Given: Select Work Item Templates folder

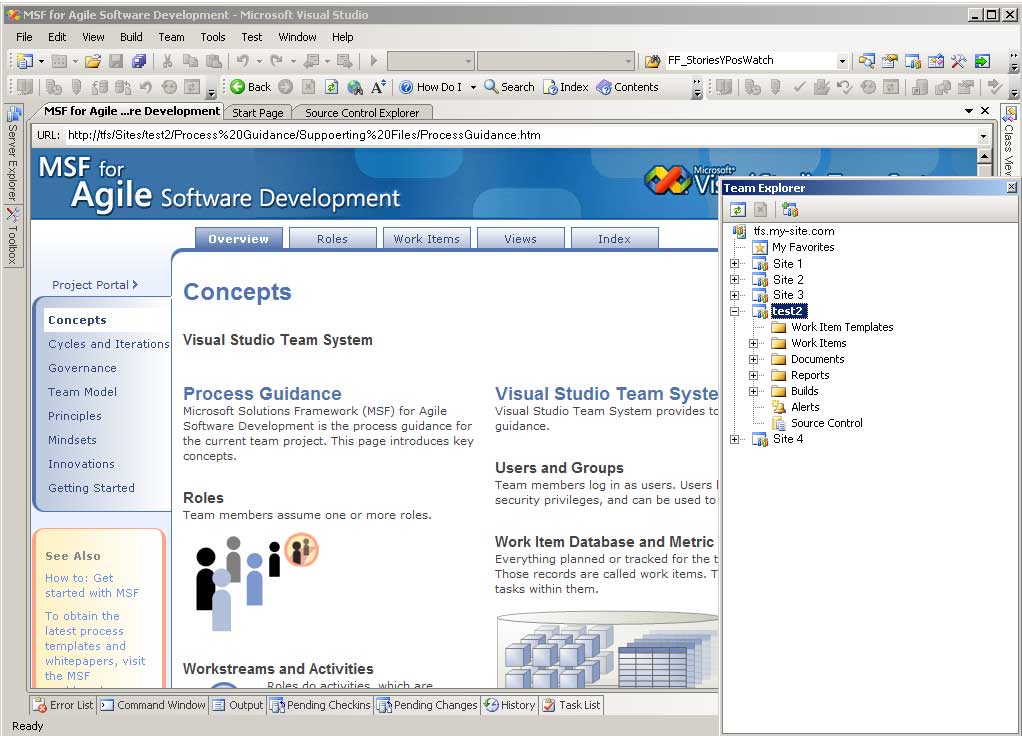Looking at the screenshot, I should (x=842, y=327).
